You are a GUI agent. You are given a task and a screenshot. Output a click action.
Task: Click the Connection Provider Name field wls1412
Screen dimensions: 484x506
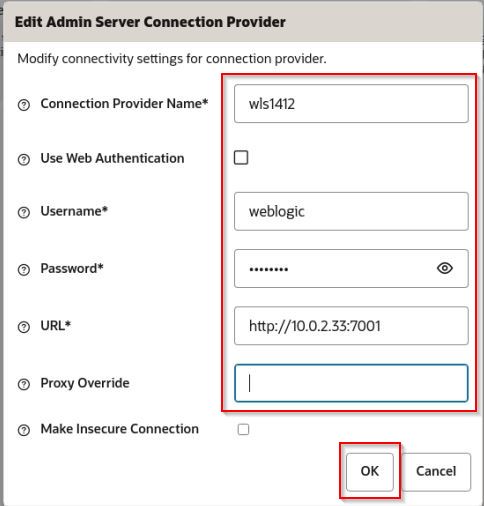(x=351, y=104)
